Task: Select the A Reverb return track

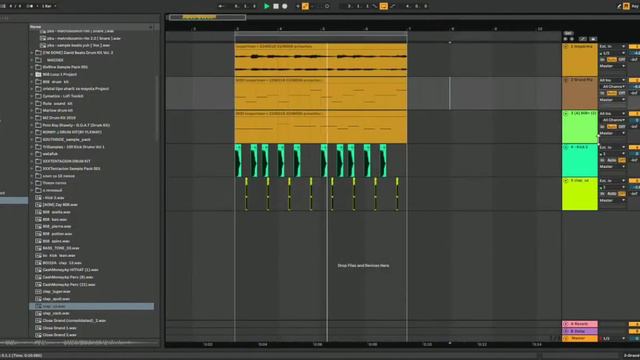Action: [x=580, y=324]
